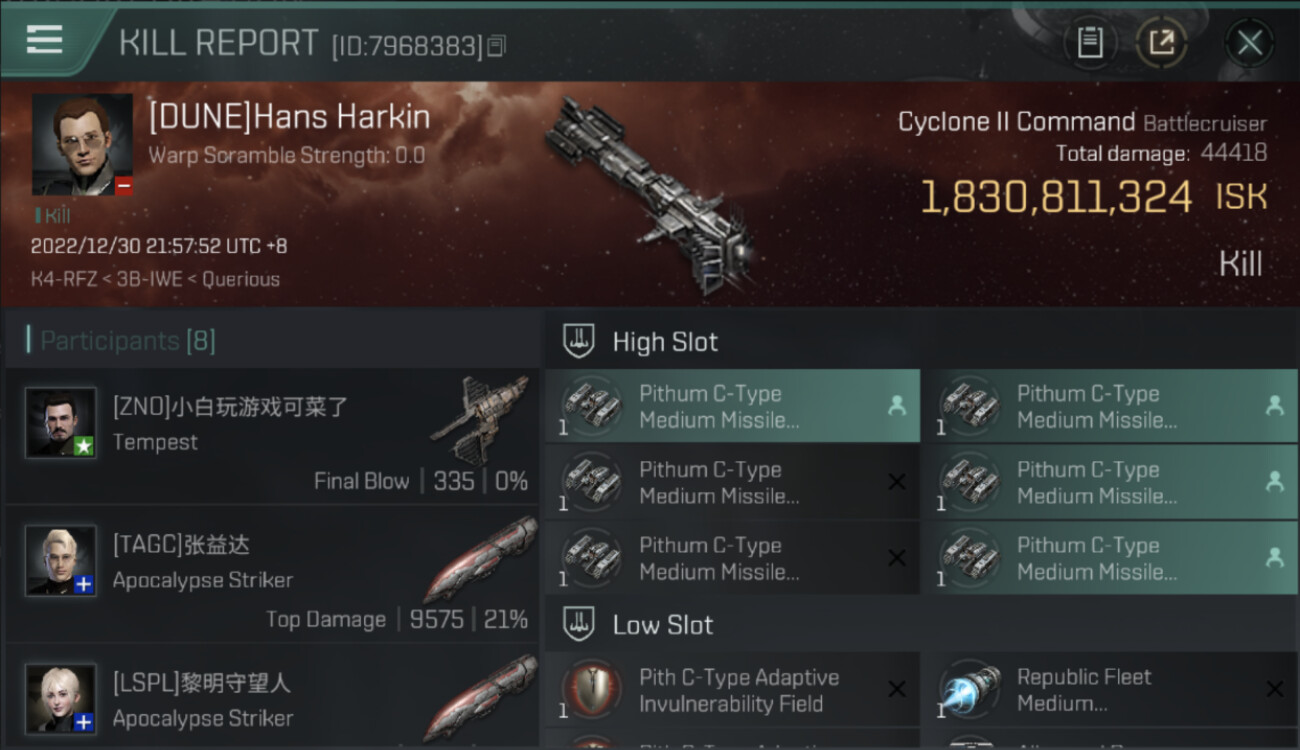Select the Republic Fleet Medium module

(1109, 690)
